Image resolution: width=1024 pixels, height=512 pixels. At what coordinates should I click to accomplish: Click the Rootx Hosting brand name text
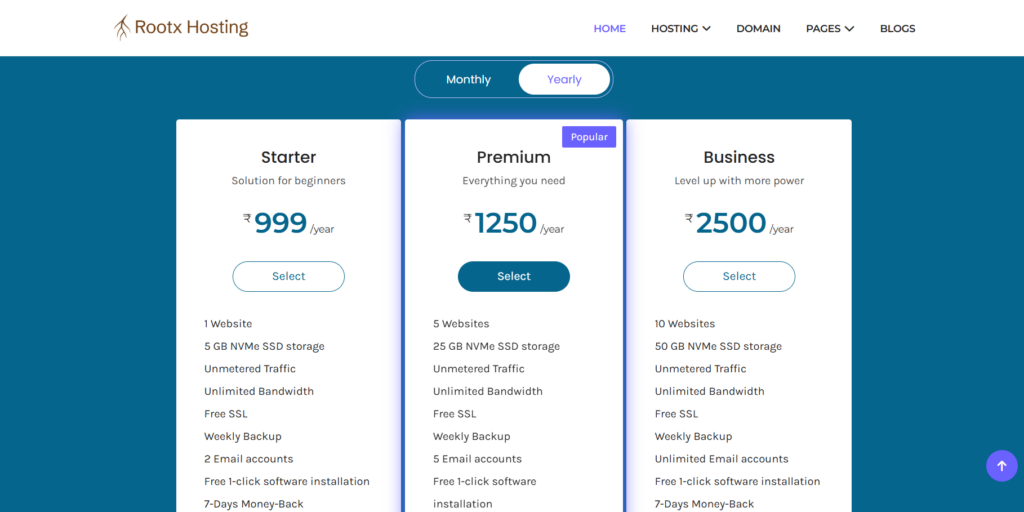pos(191,27)
